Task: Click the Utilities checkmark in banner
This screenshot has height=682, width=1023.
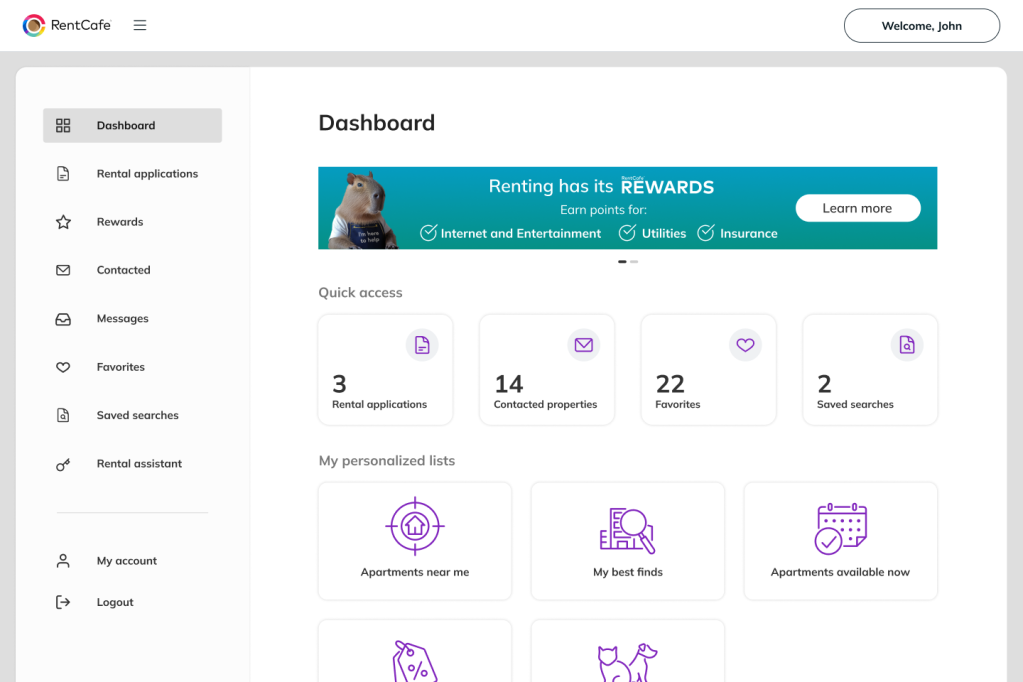Action: 627,233
